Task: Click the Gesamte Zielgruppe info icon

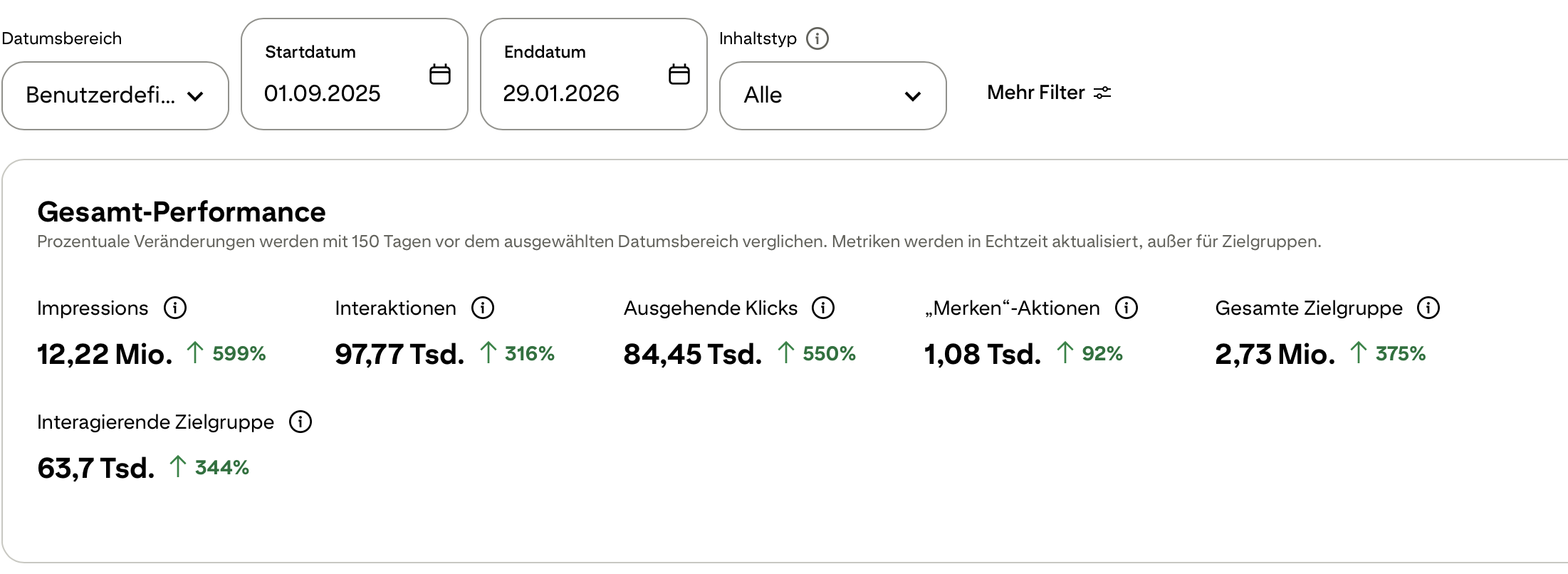Action: 1428,308
